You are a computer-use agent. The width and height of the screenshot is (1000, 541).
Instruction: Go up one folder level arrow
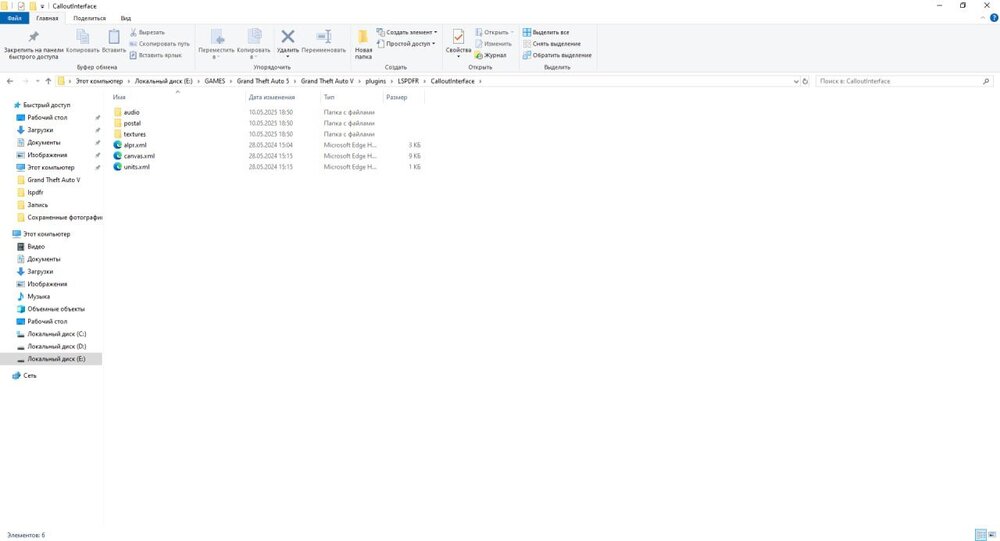tap(48, 81)
